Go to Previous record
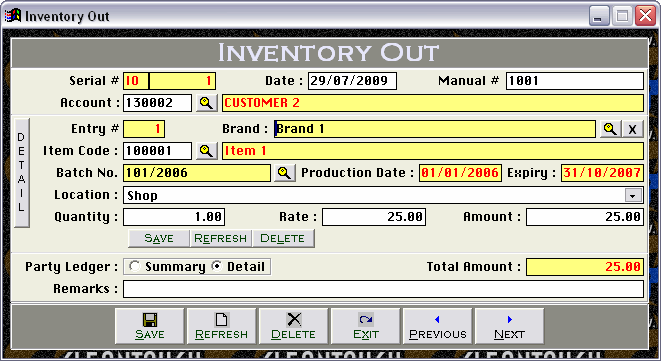 click(x=438, y=326)
